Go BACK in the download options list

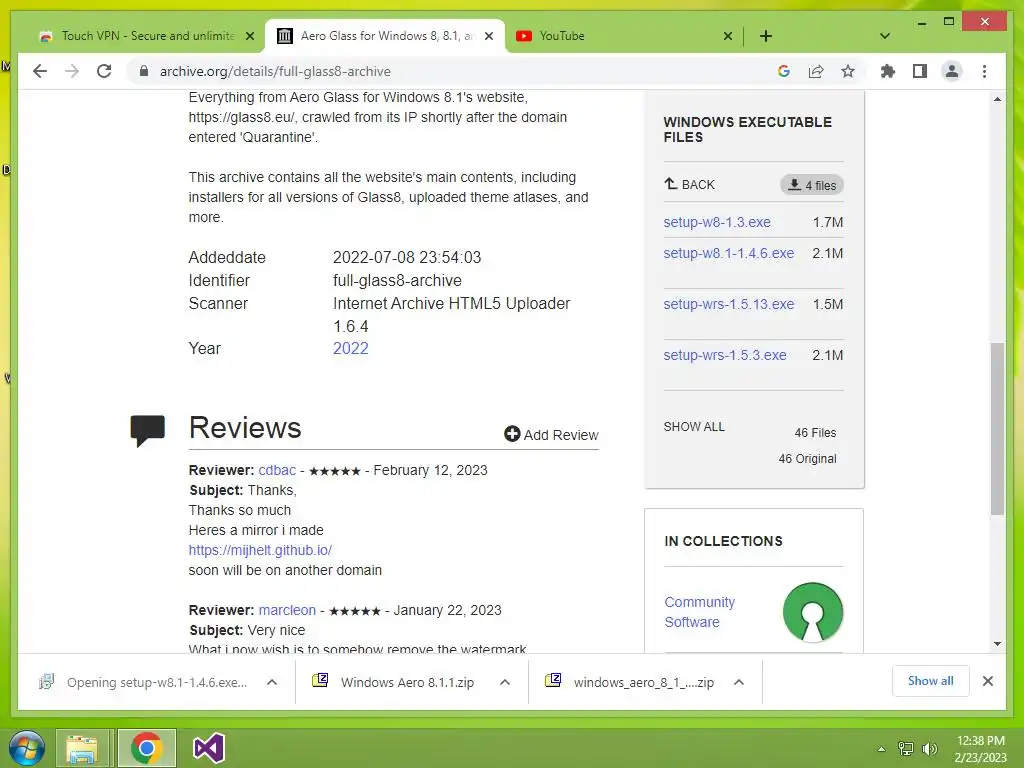tap(689, 184)
